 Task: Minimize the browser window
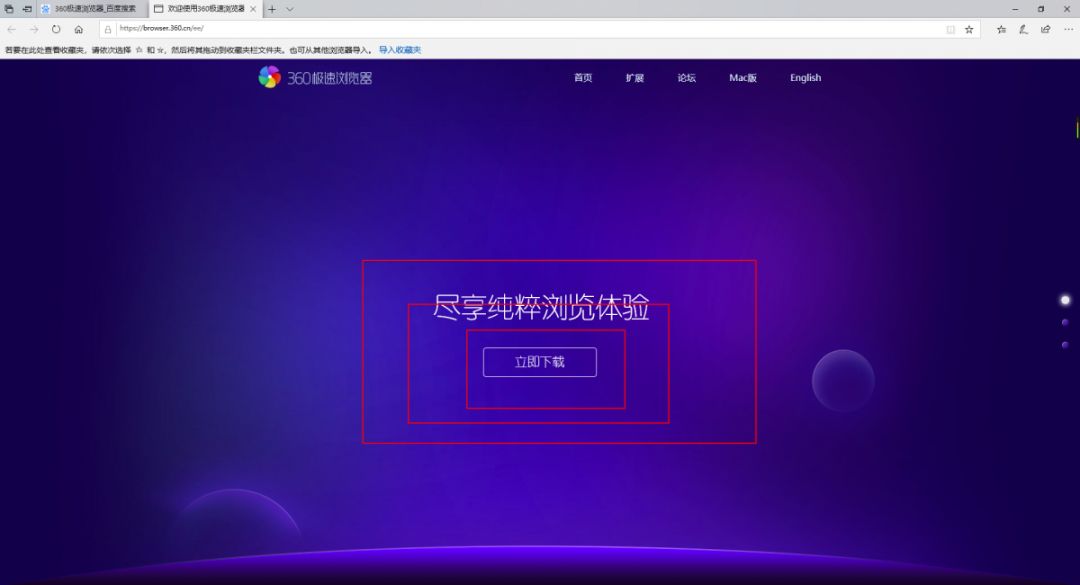(1015, 9)
